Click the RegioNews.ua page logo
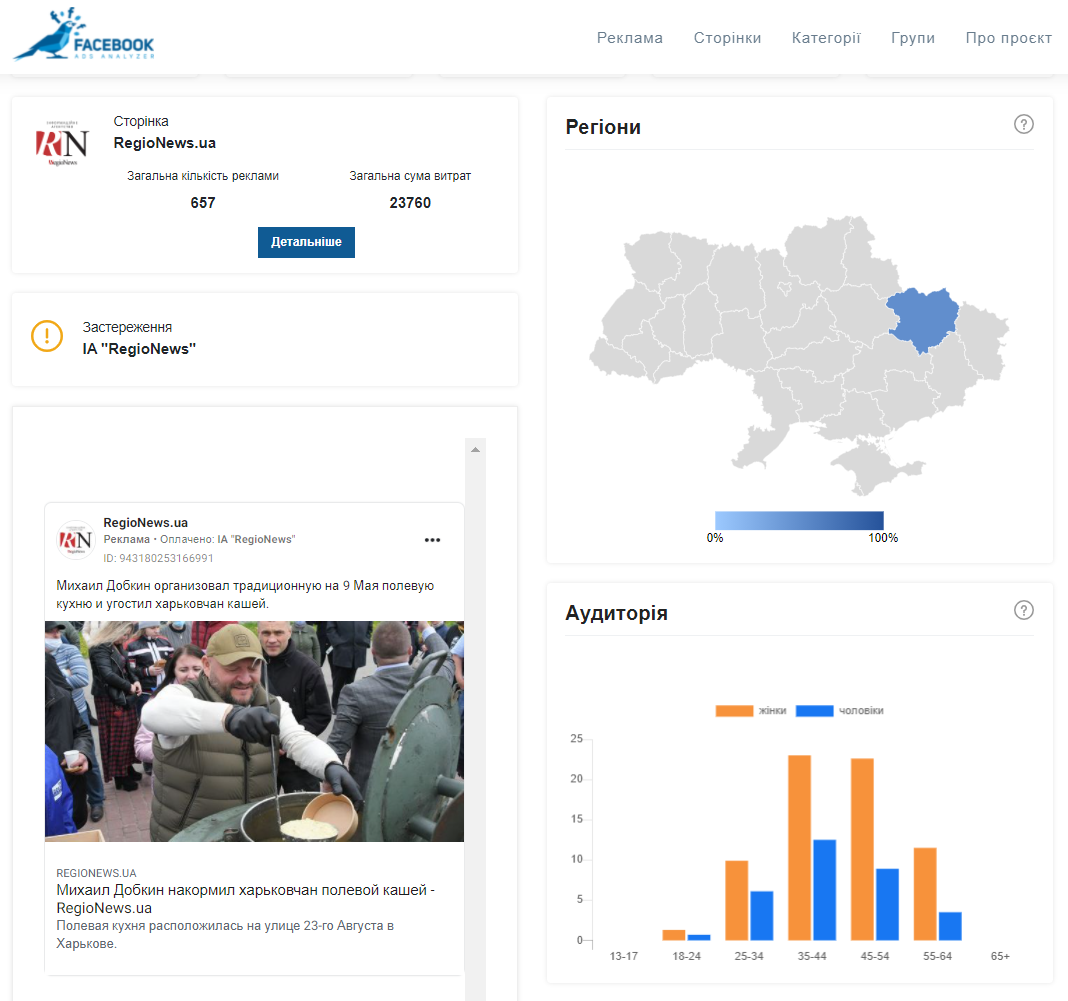 tap(62, 143)
